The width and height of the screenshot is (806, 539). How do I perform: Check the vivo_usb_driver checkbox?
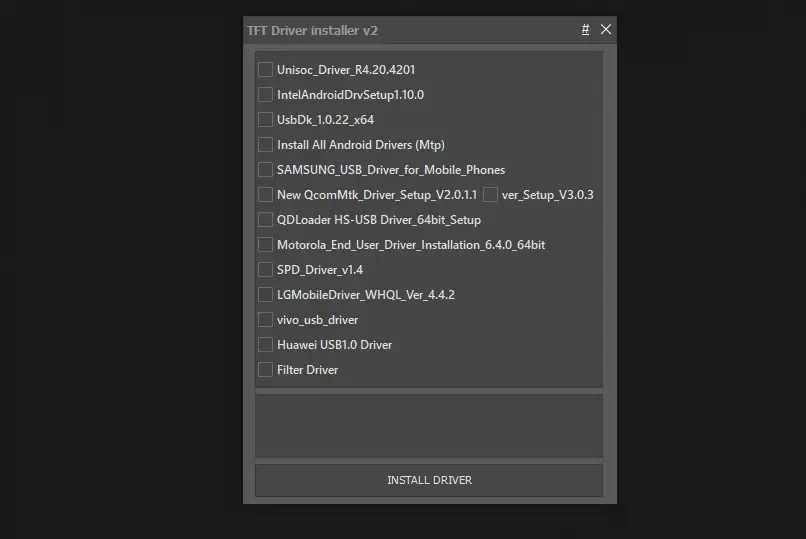click(x=265, y=320)
